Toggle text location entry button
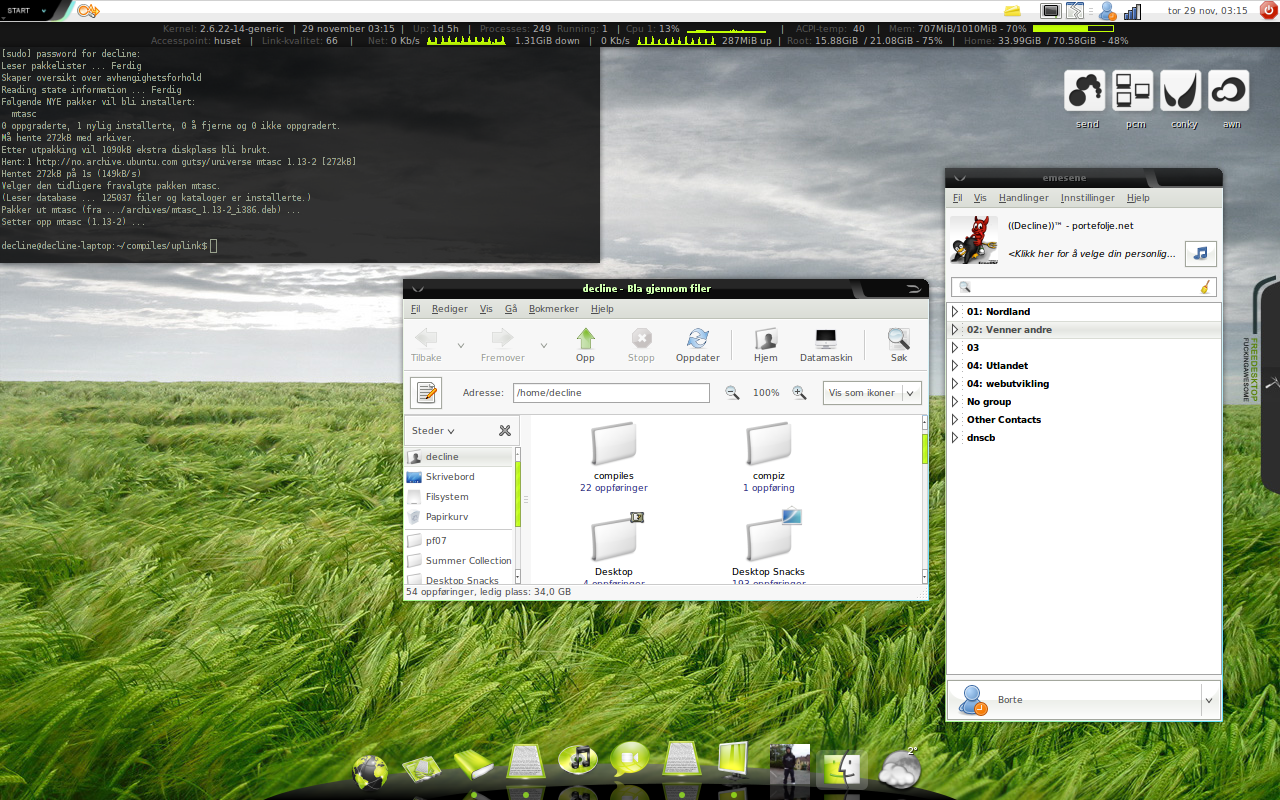This screenshot has width=1280, height=800. (x=426, y=393)
